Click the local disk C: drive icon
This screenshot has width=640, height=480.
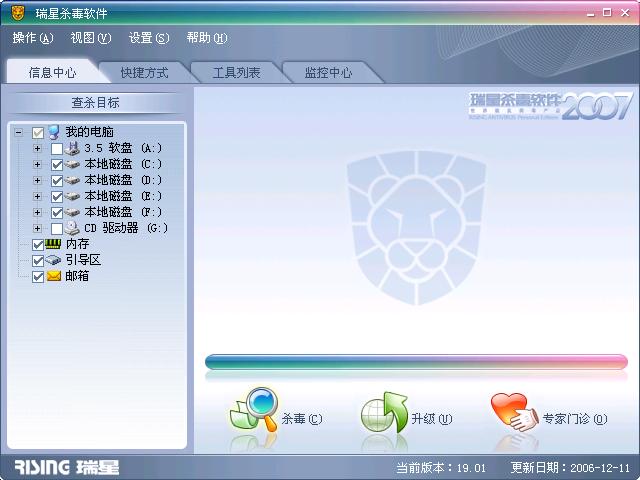tap(72, 164)
